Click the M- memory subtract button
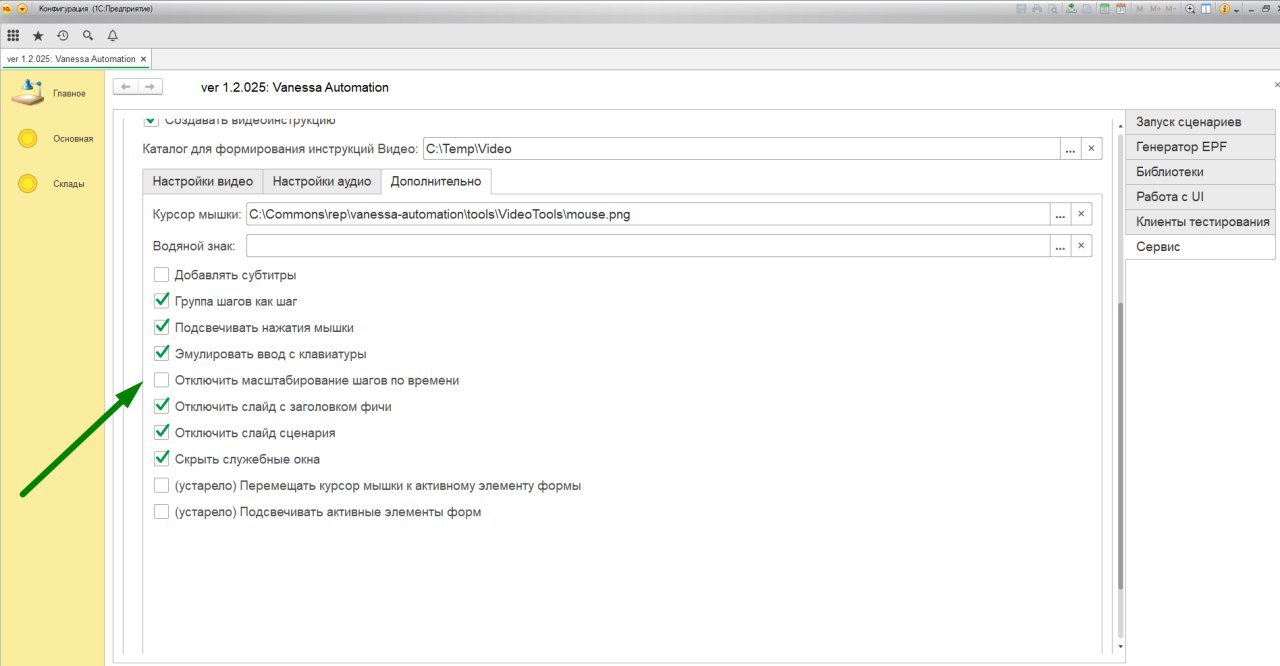1280x666 pixels. point(1171,9)
